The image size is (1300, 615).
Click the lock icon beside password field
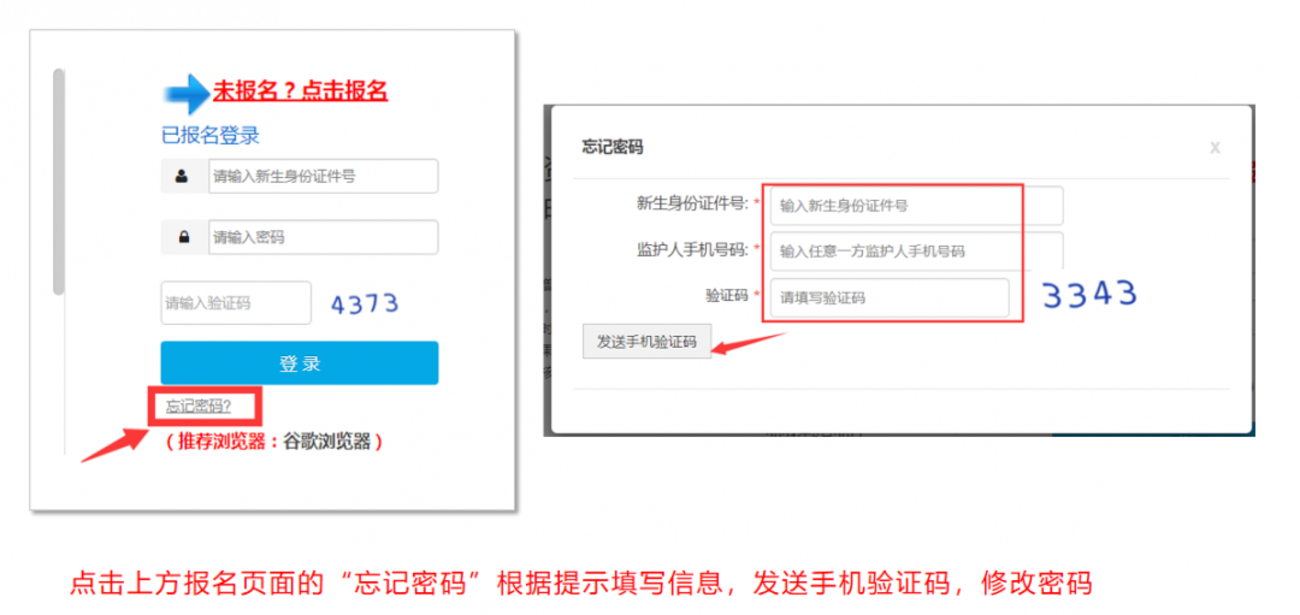[184, 238]
